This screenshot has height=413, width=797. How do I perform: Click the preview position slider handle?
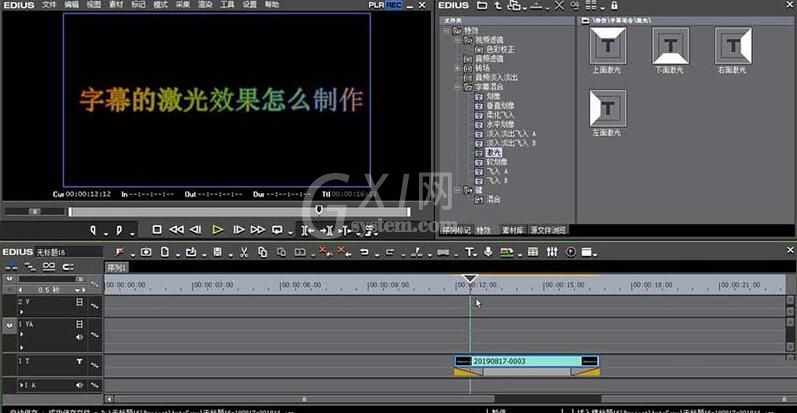click(319, 209)
